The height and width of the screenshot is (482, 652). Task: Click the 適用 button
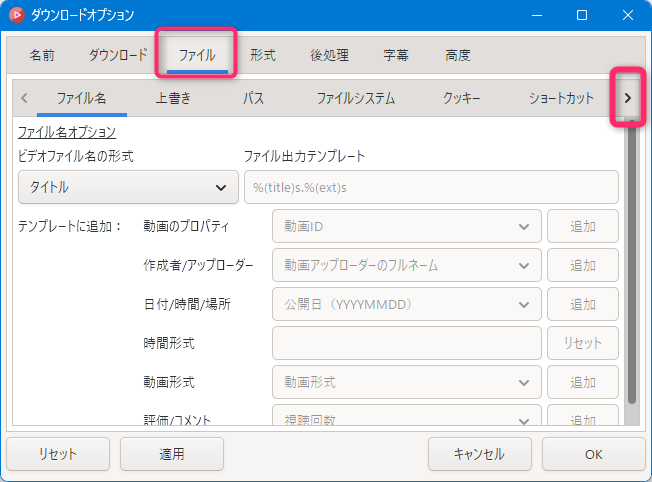coord(172,454)
